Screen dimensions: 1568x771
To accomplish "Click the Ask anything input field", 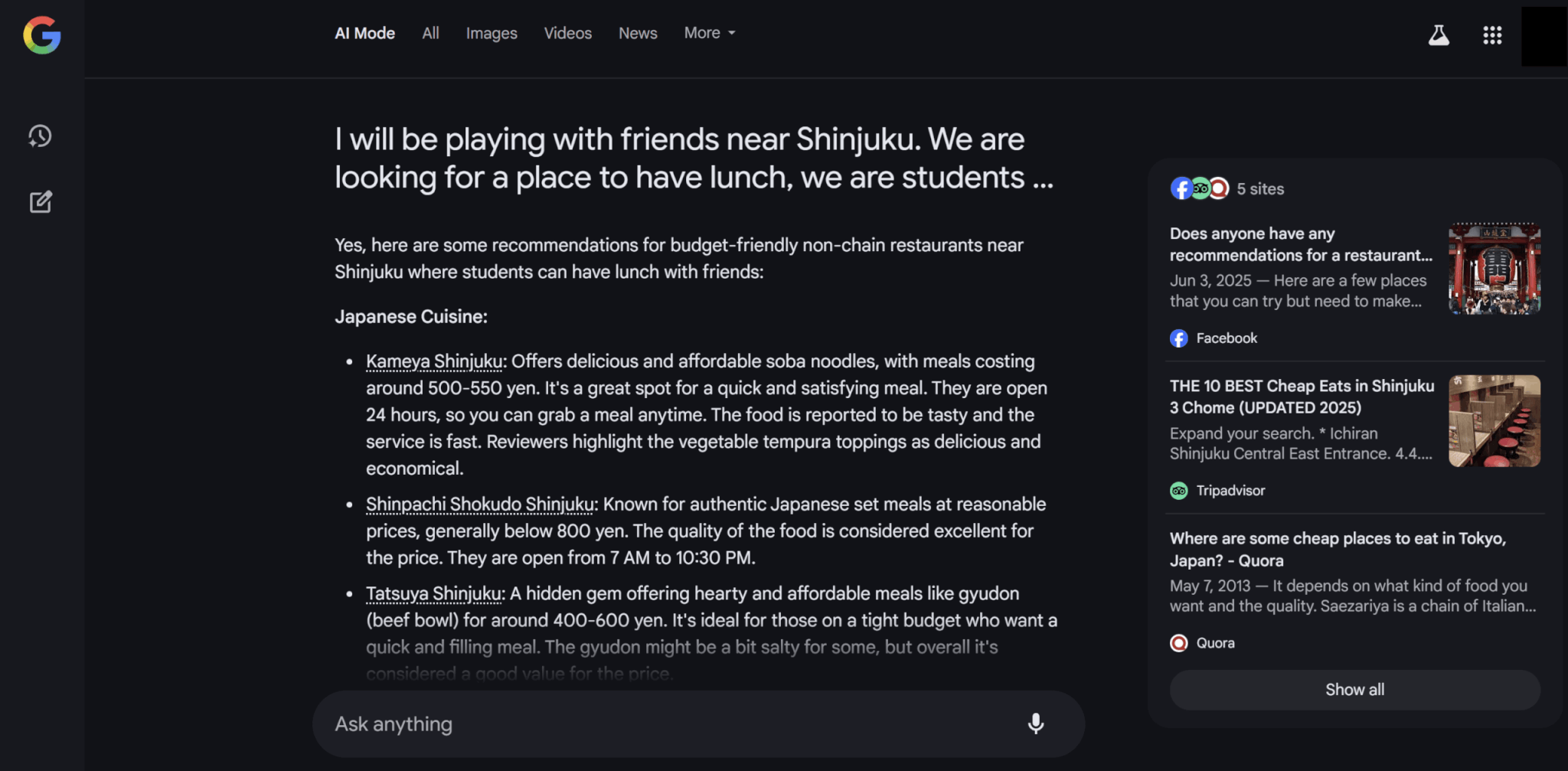I will (x=674, y=724).
